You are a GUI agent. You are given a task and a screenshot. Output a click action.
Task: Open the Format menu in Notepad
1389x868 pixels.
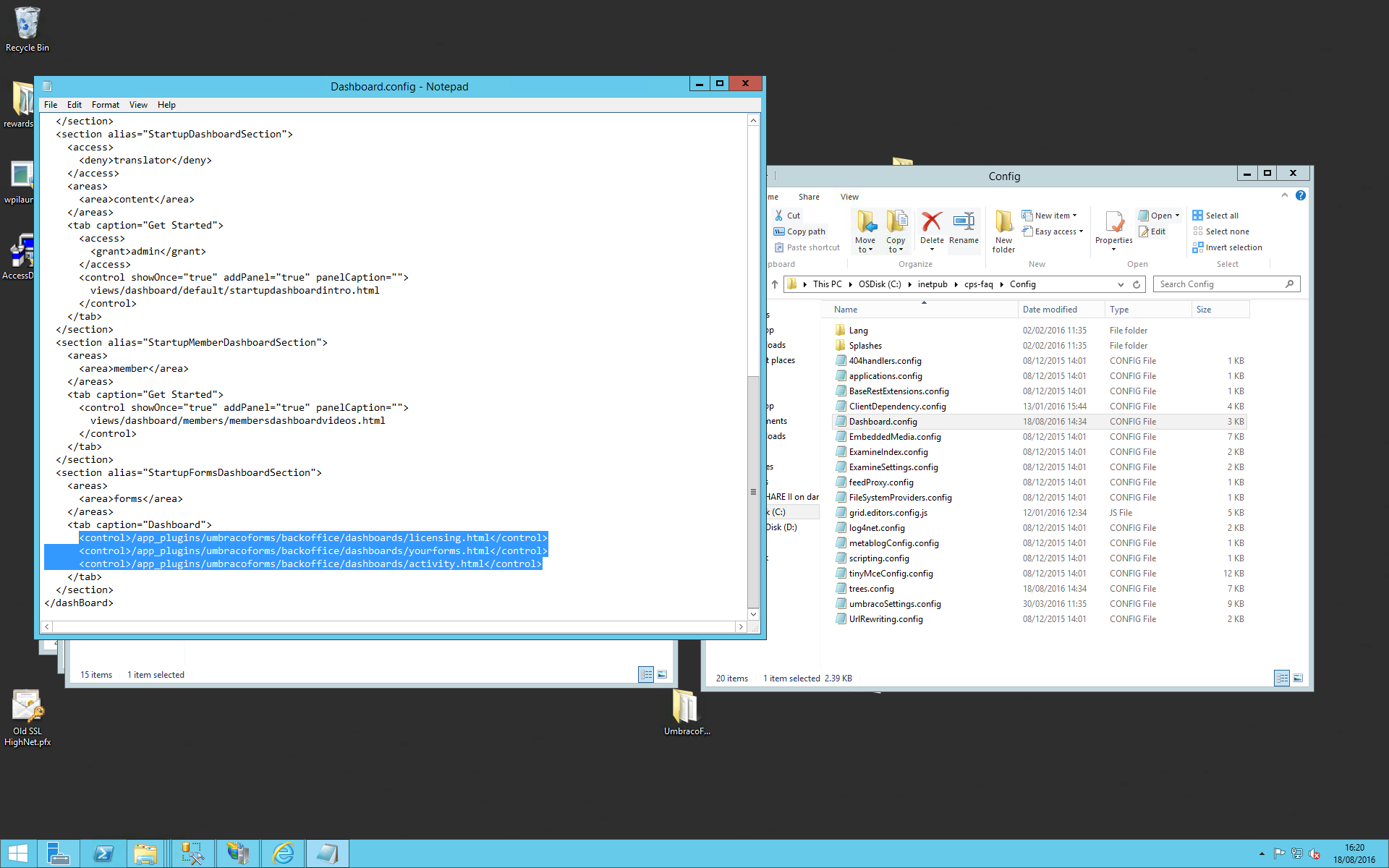tap(105, 105)
